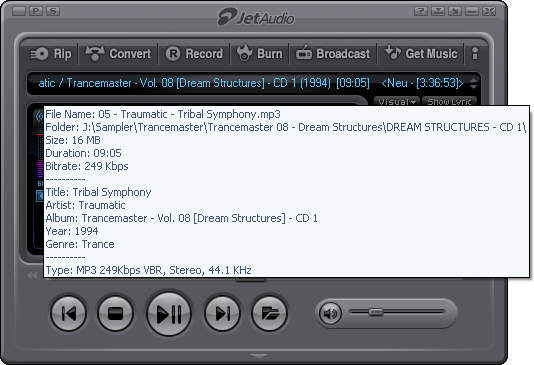Click the 'Year: 1994' text
Viewport: 534px width, 365px height.
coord(72,231)
